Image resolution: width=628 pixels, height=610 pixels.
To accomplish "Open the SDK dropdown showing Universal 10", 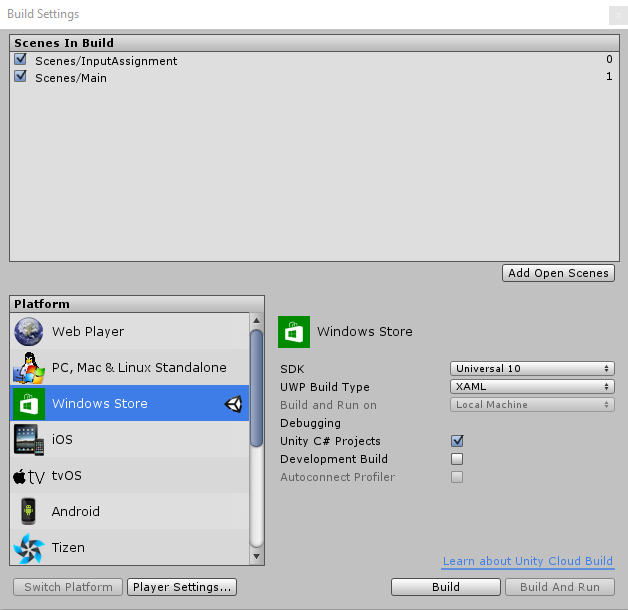I will pyautogui.click(x=532, y=368).
